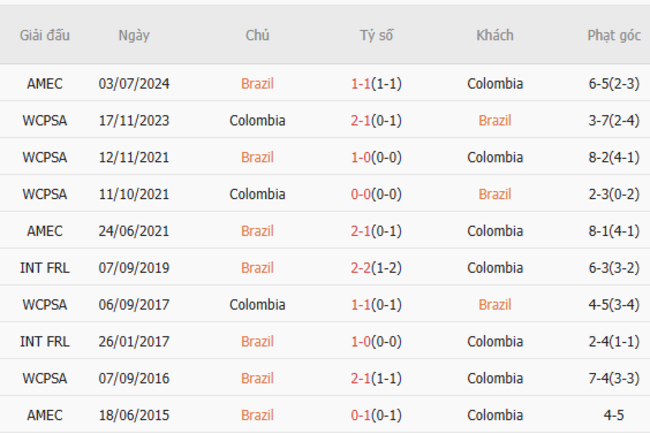Click the corner stat 8-2(4-1)
This screenshot has height=434, width=650.
614,158
